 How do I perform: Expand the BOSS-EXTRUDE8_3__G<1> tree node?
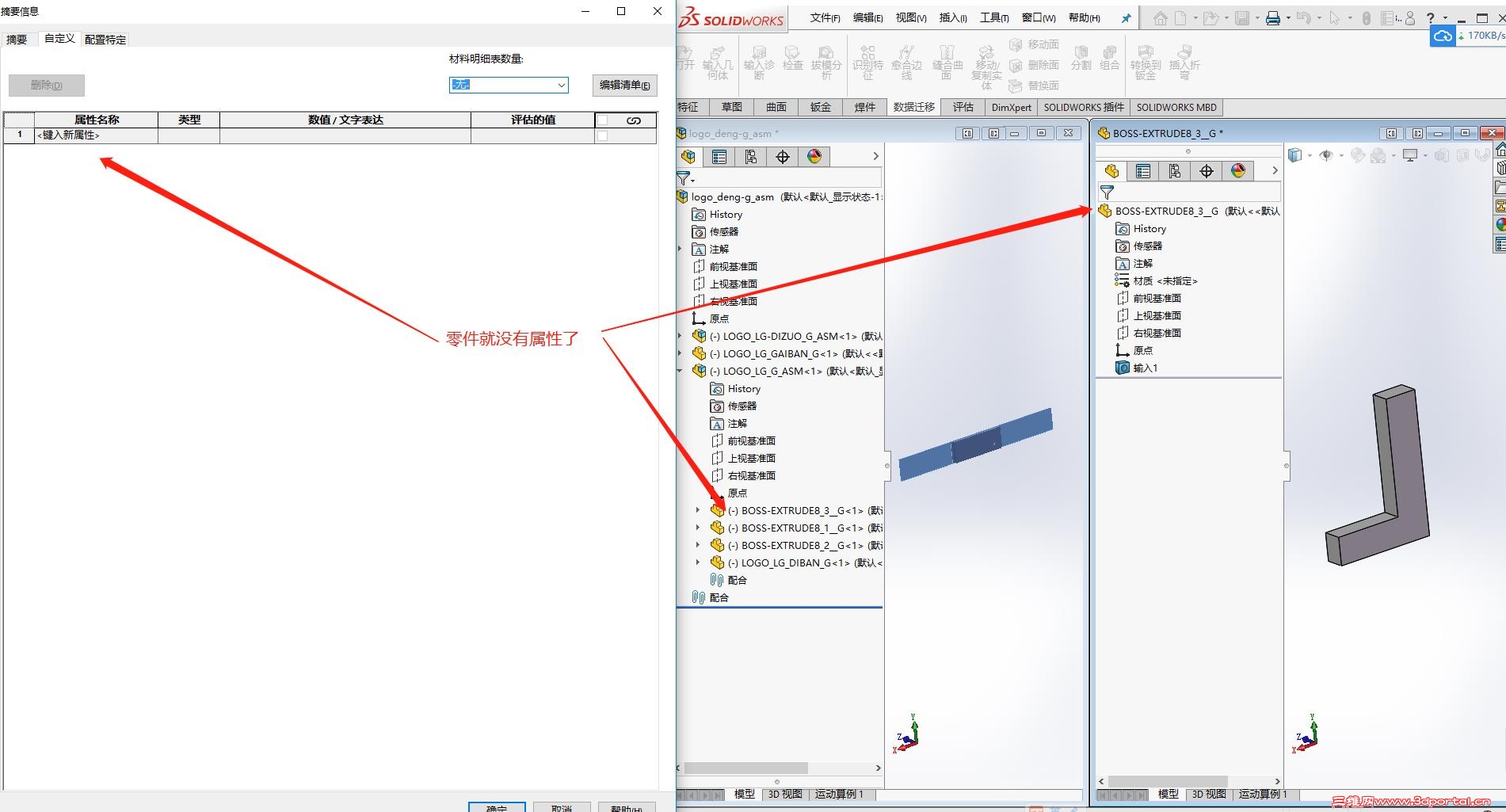tap(698, 510)
